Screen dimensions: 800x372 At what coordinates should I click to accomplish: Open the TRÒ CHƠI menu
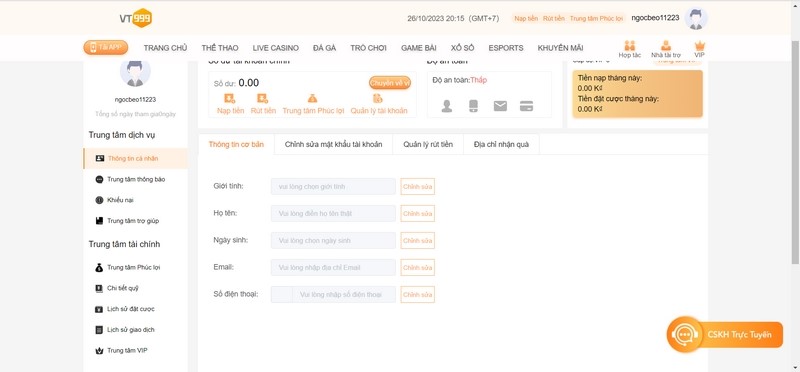368,48
